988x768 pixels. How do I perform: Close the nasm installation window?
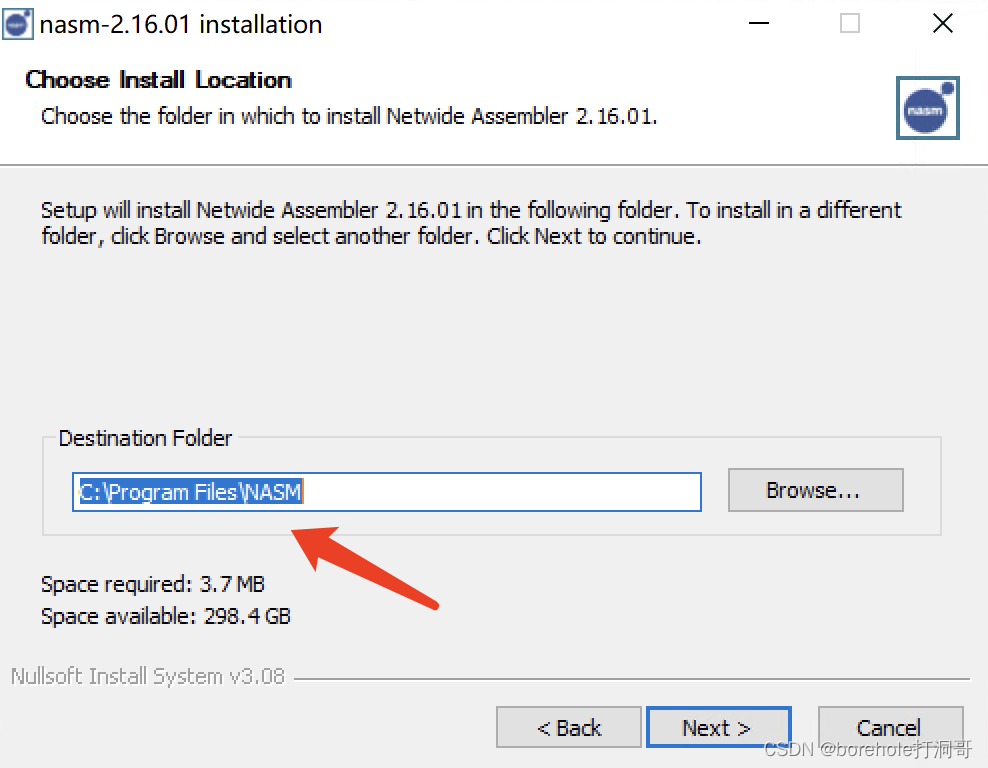pyautogui.click(x=942, y=24)
